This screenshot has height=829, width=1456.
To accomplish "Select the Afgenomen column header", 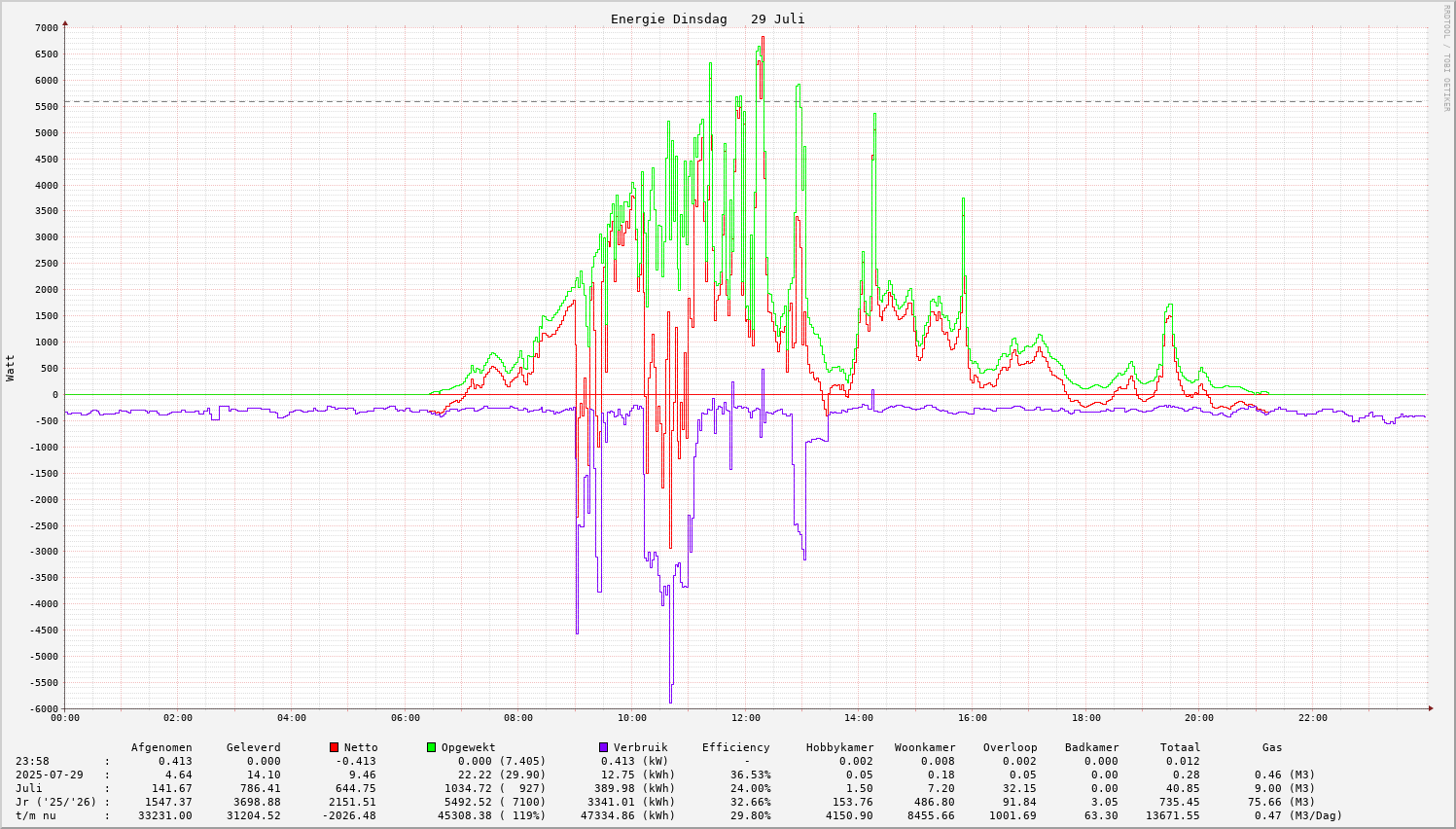I will point(161,747).
